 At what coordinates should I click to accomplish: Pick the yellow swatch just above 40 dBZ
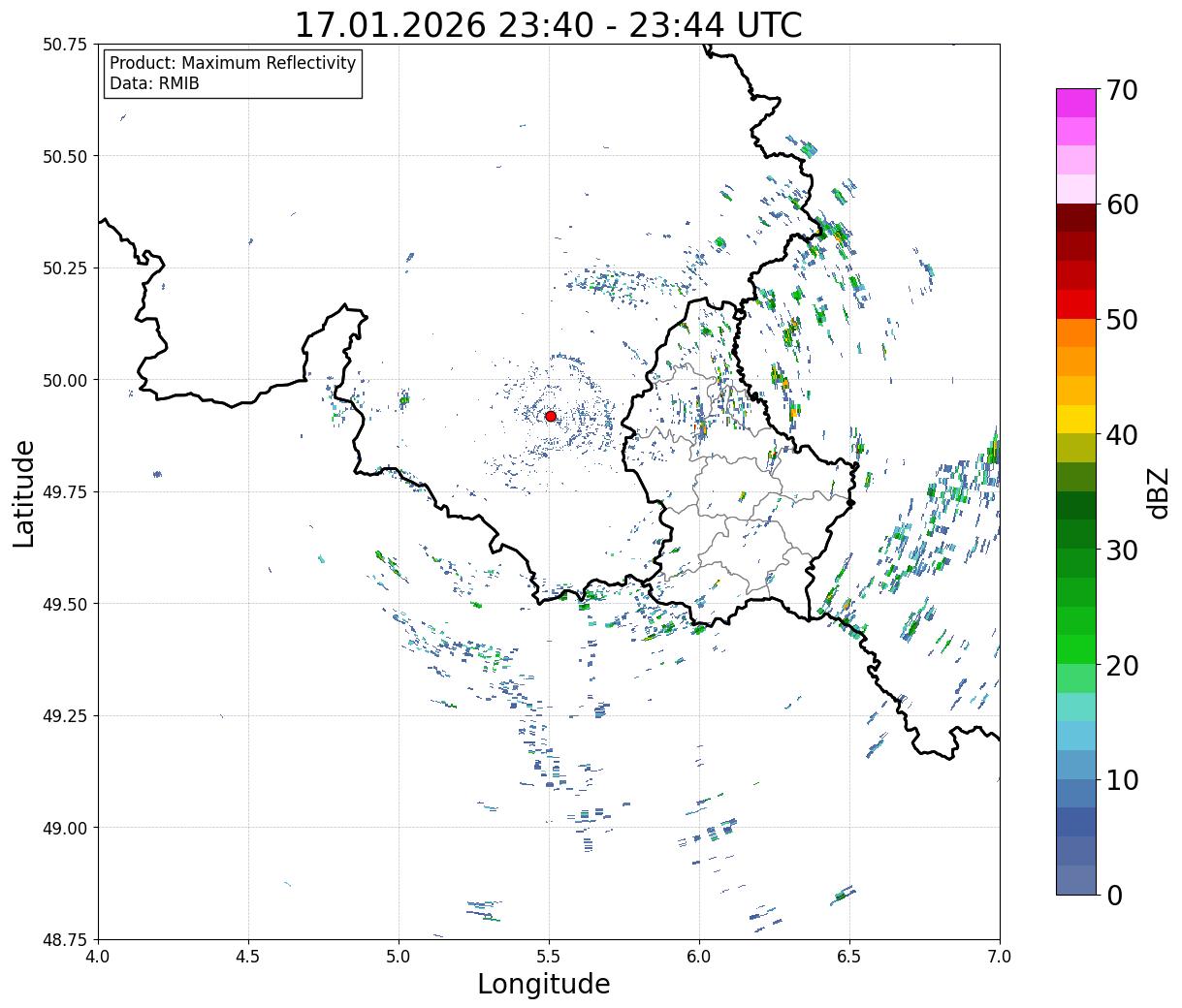(x=1075, y=420)
